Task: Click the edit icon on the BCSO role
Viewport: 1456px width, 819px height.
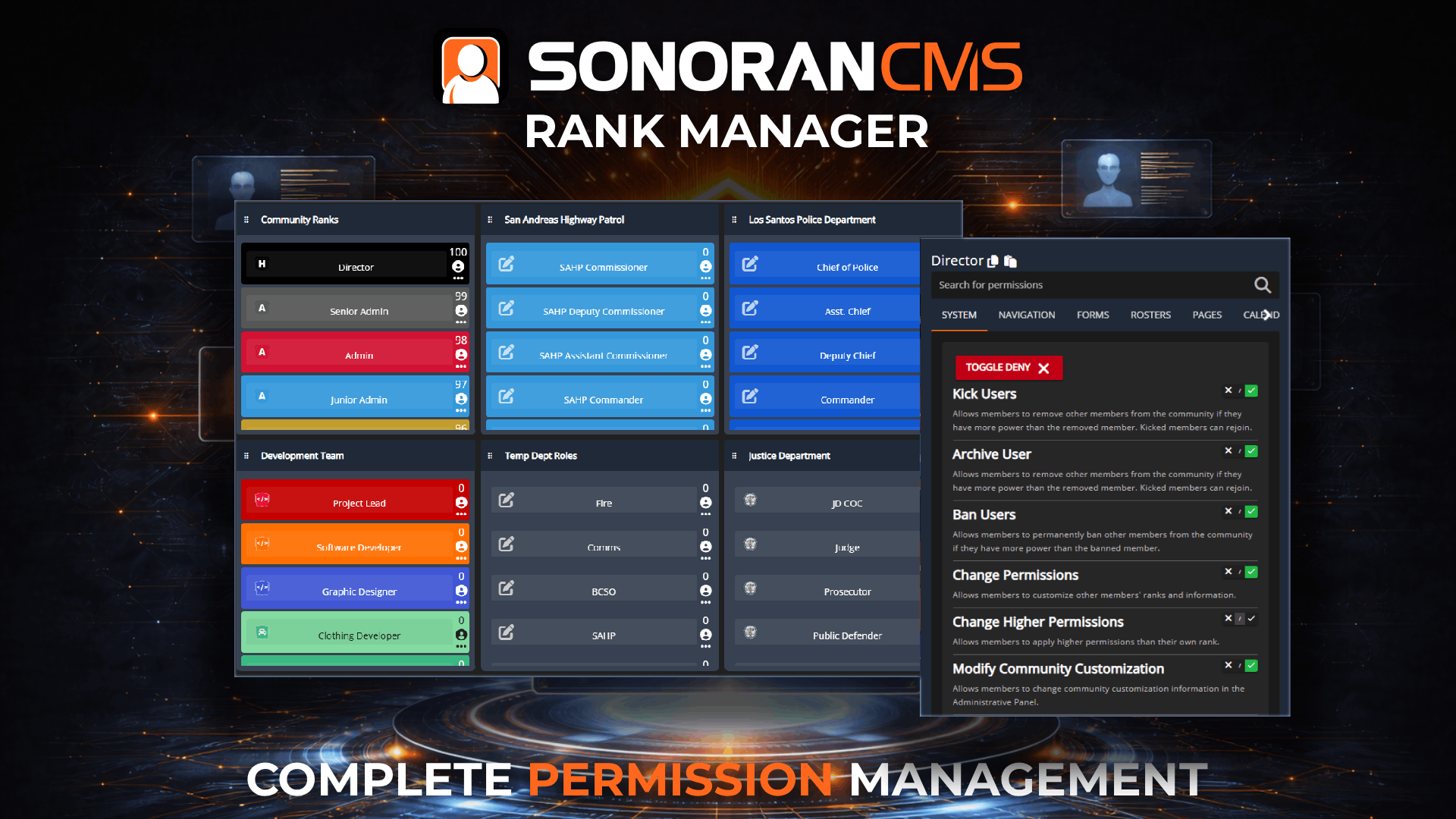Action: point(506,588)
